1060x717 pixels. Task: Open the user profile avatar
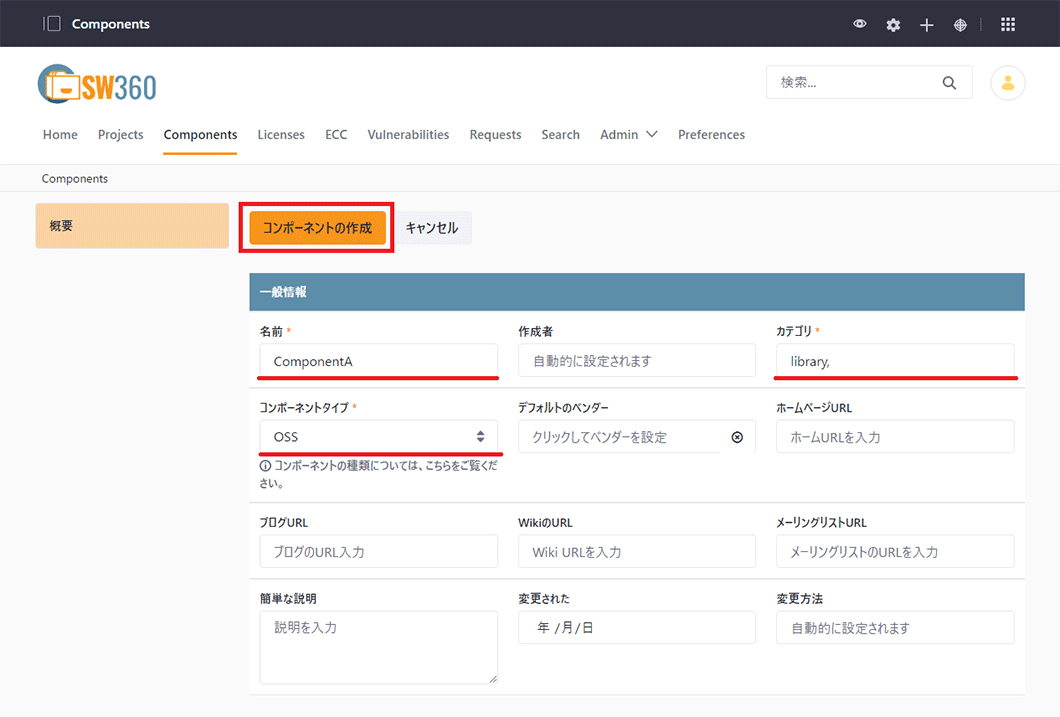(x=1007, y=83)
